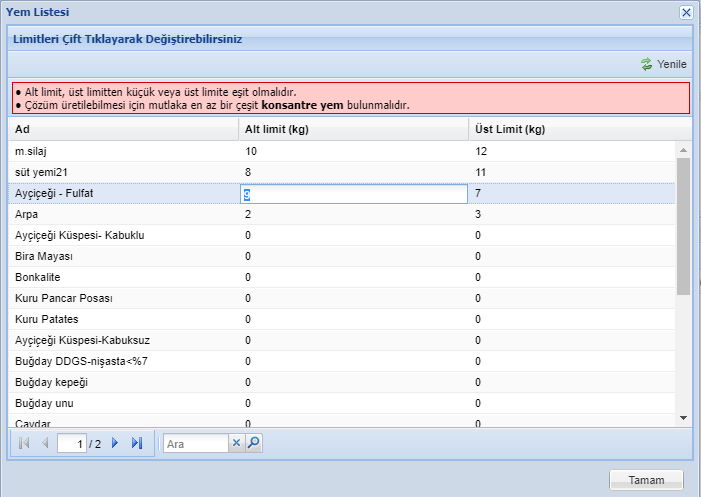Go to next page arrow
Viewport: 701px width, 497px height.
(x=115, y=443)
